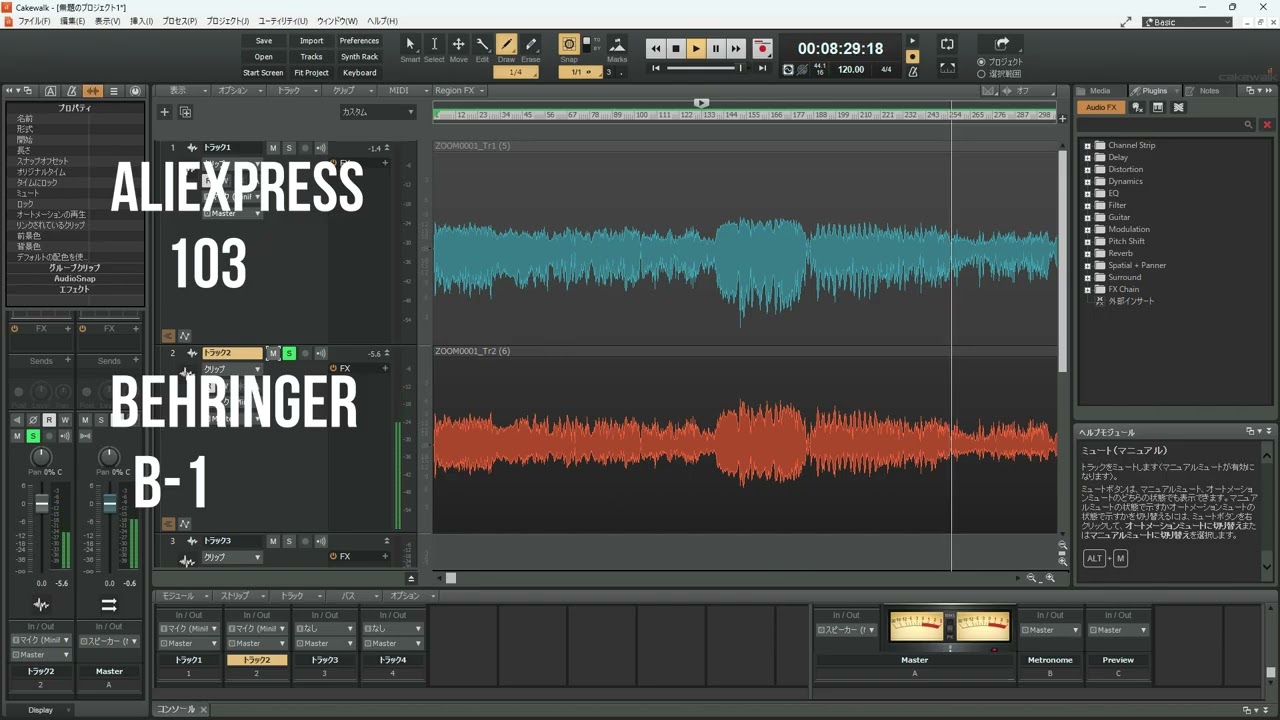The image size is (1280, 720).
Task: Adjust the トラック2 inspector volume fader
Action: click(x=42, y=504)
